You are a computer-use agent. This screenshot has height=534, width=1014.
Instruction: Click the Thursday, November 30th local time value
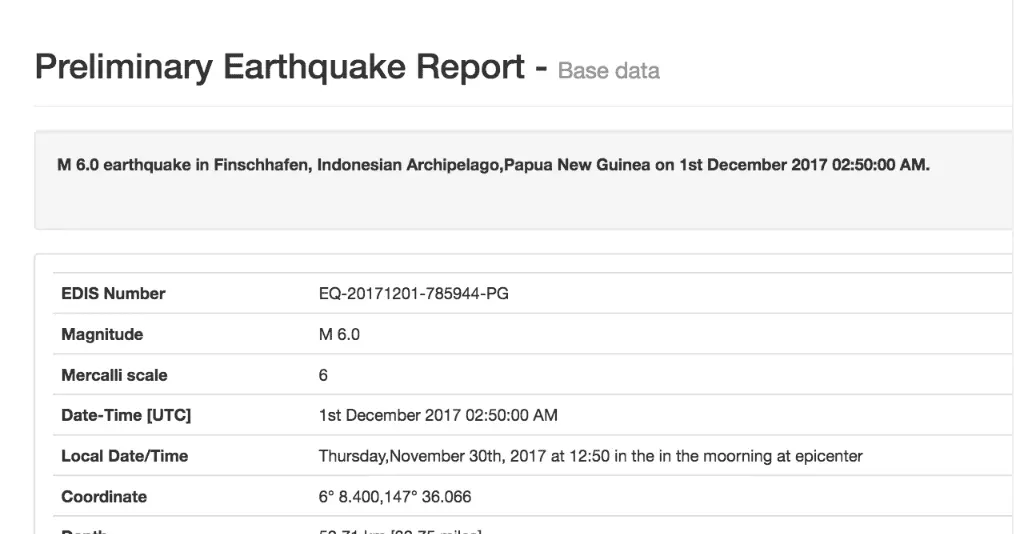[x=590, y=456]
